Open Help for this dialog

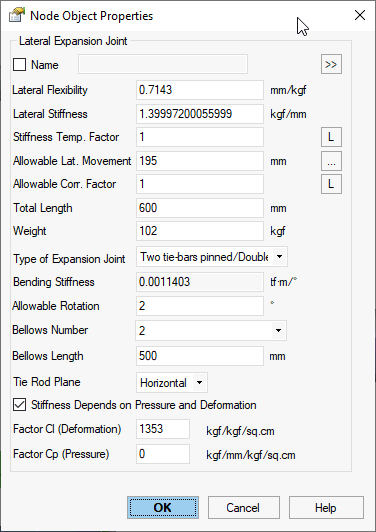[x=326, y=508]
